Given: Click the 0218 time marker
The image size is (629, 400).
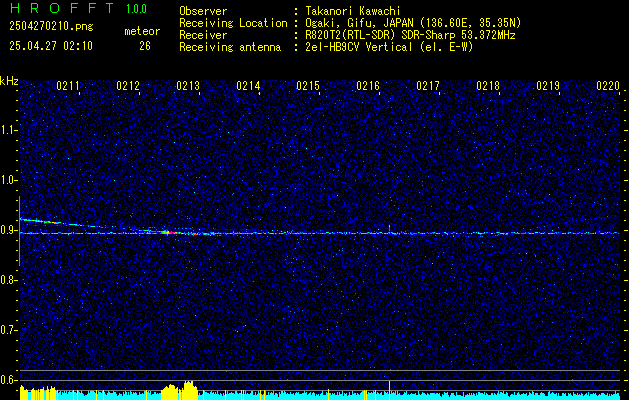Looking at the screenshot, I should (x=488, y=86).
